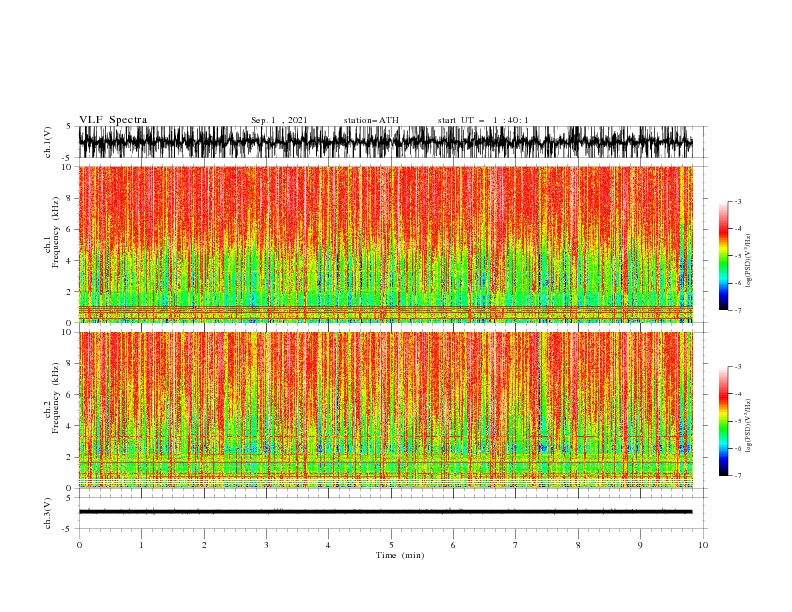Viewport: 792px width, 612px height.
Task: Click the "5" volt tick of ch.1(V) panel
Action: (x=69, y=126)
